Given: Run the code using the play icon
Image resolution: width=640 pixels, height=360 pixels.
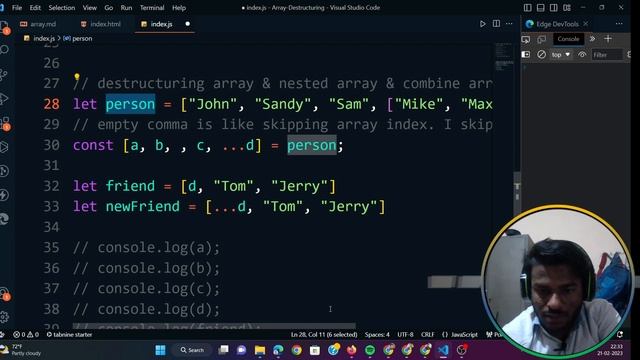Looking at the screenshot, I should point(482,24).
